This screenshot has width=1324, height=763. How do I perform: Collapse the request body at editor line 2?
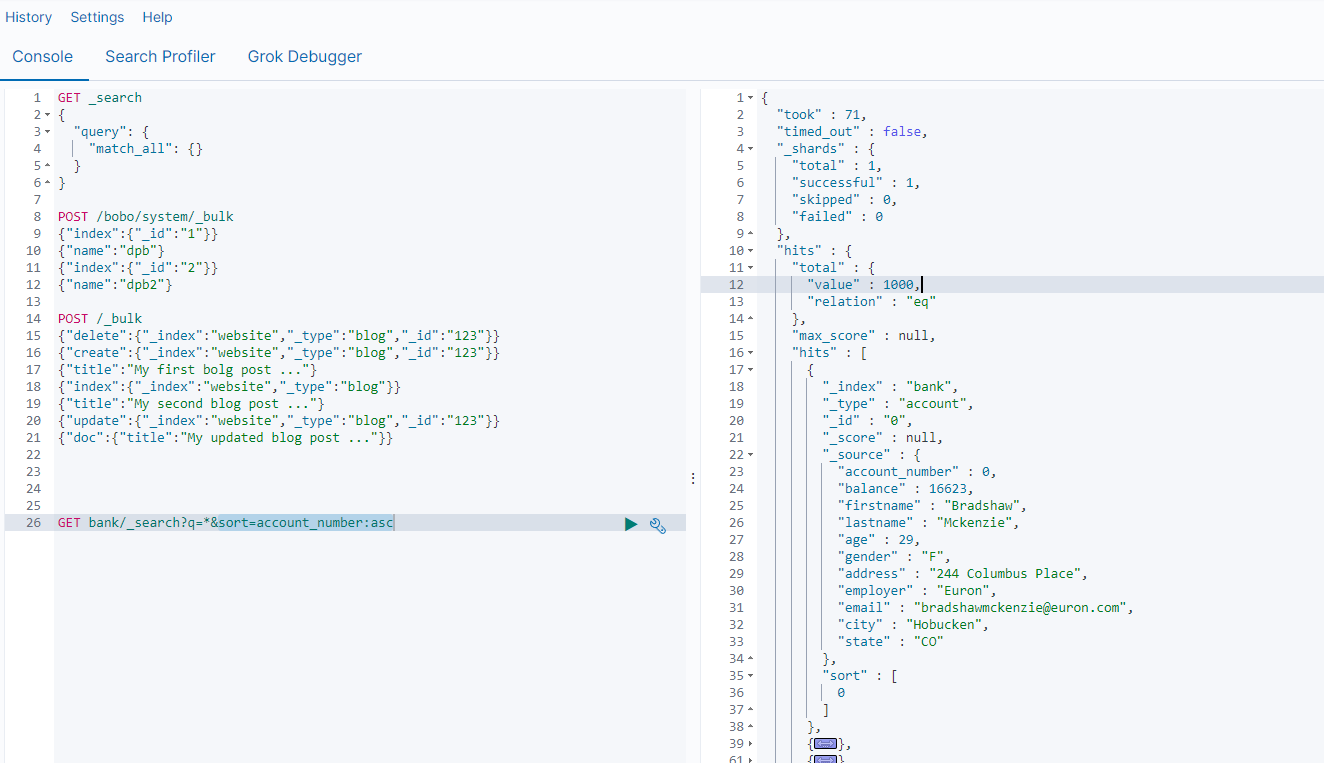pos(47,115)
